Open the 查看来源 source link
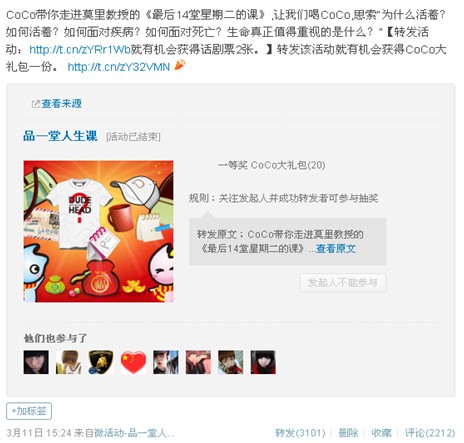The height and width of the screenshot is (443, 464). (61, 104)
